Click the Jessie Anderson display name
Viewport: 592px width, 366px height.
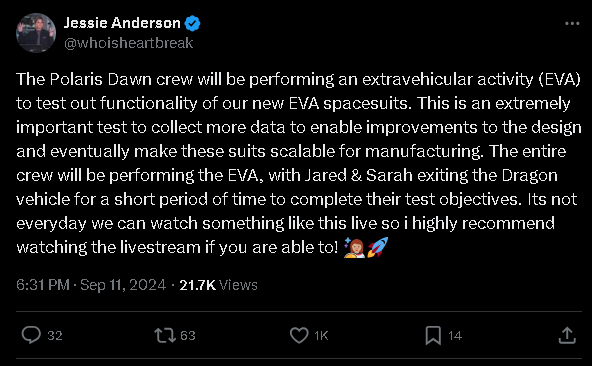(x=122, y=23)
